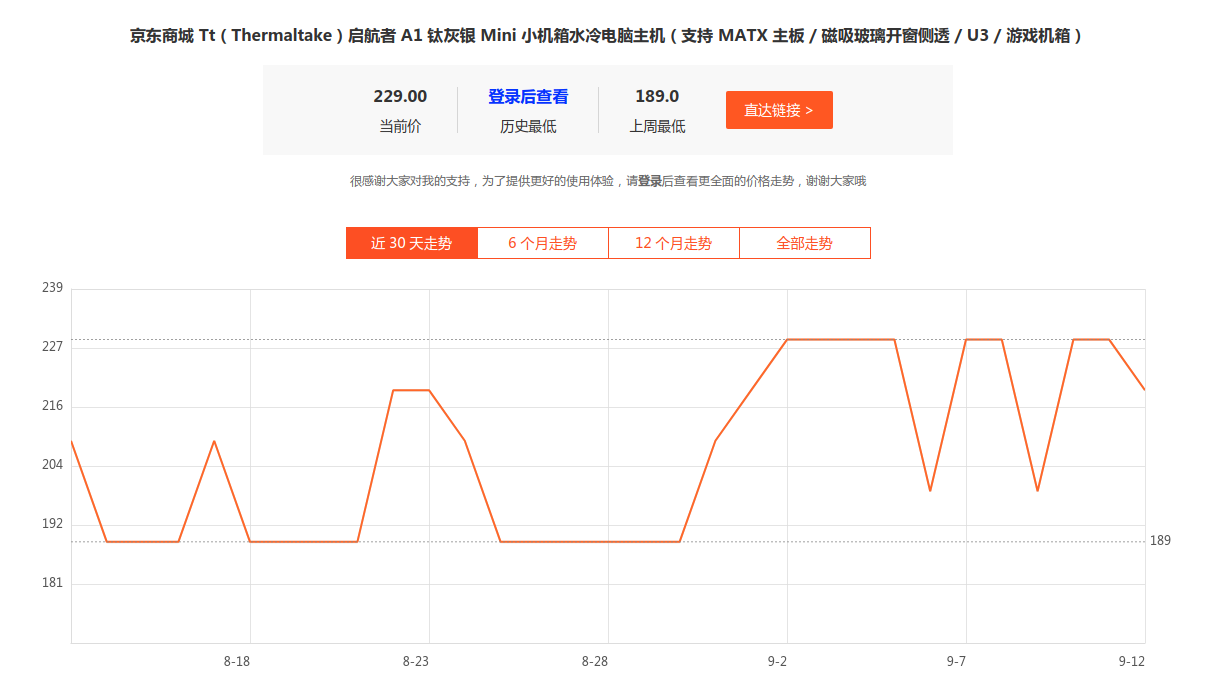Click the orange 直达链接 button
This screenshot has height=697, width=1211.
tap(779, 110)
